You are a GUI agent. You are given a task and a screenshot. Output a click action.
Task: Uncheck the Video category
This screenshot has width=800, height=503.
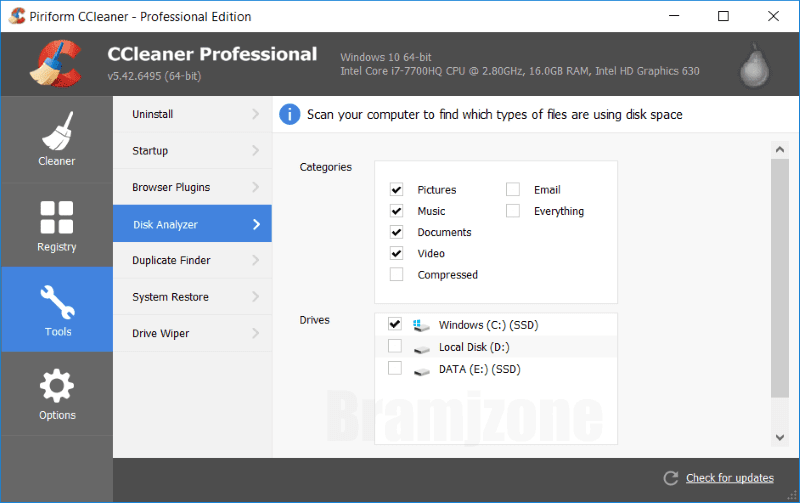coord(396,253)
